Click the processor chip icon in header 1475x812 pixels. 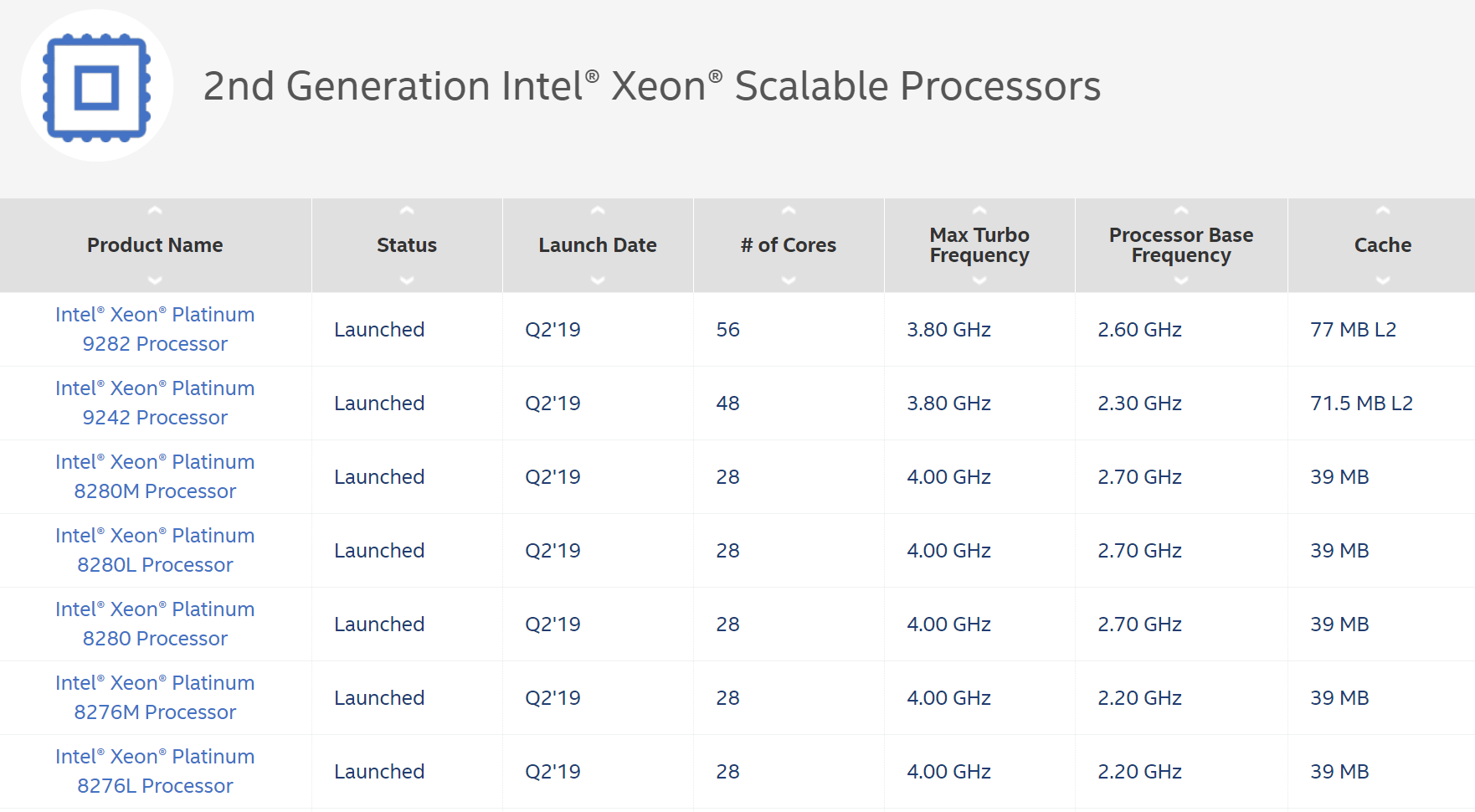point(97,86)
